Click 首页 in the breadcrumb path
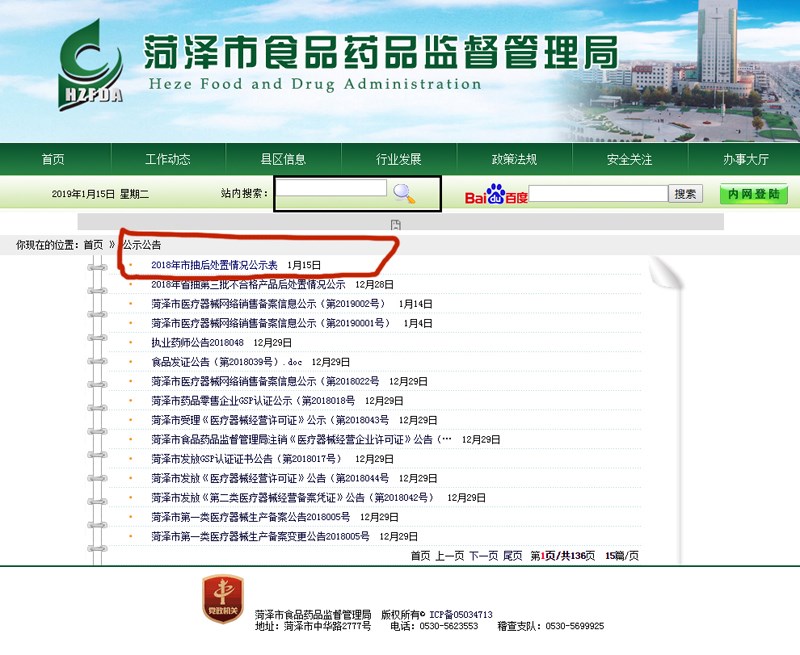The image size is (800, 655). pyautogui.click(x=93, y=244)
